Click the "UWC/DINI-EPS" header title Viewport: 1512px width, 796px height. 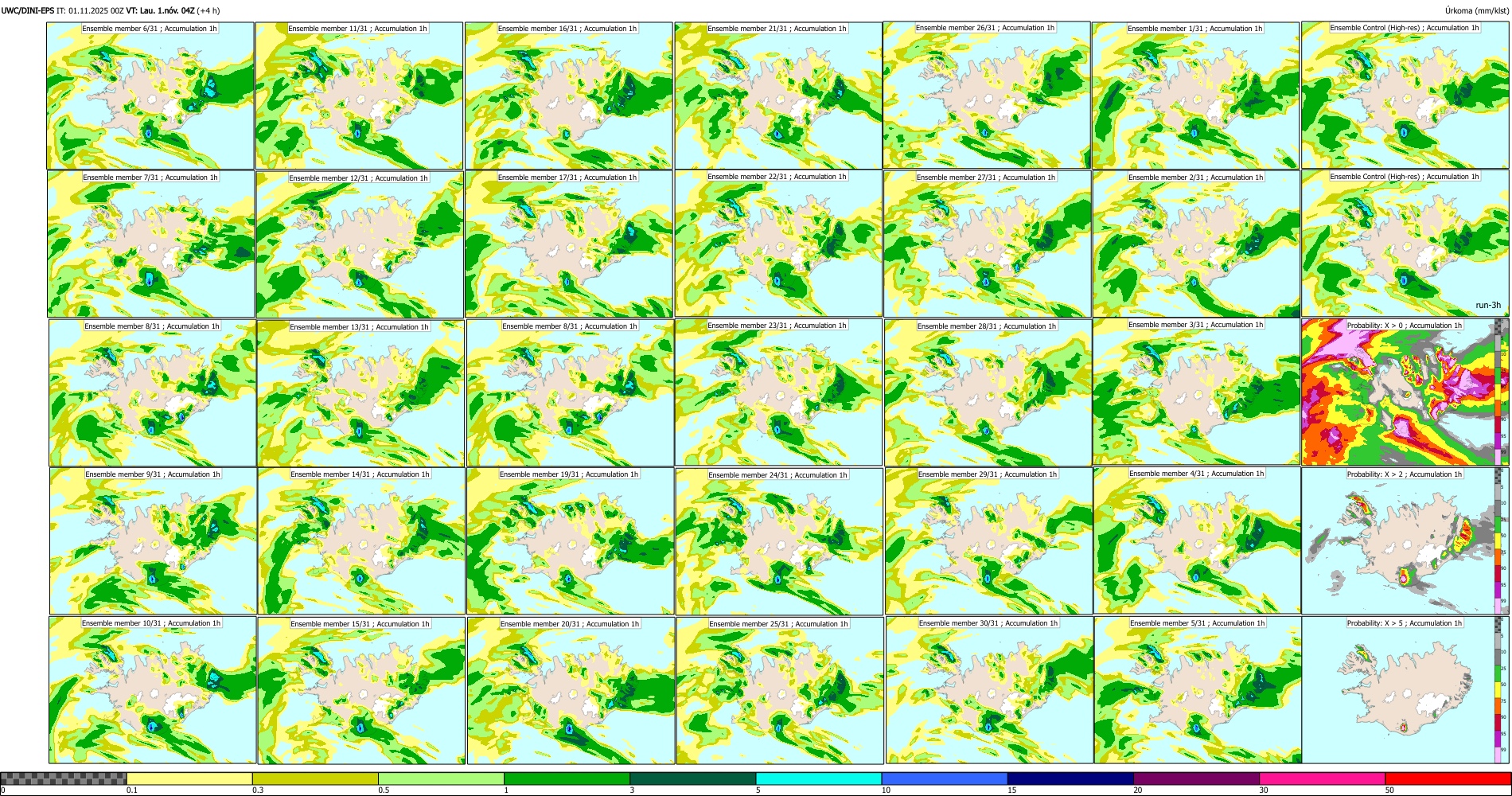28,10
